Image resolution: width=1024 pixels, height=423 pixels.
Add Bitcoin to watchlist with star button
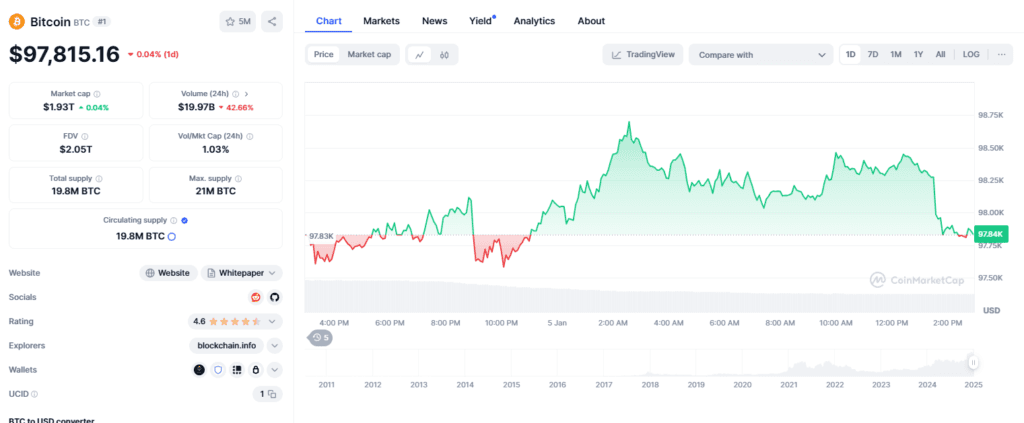(238, 22)
